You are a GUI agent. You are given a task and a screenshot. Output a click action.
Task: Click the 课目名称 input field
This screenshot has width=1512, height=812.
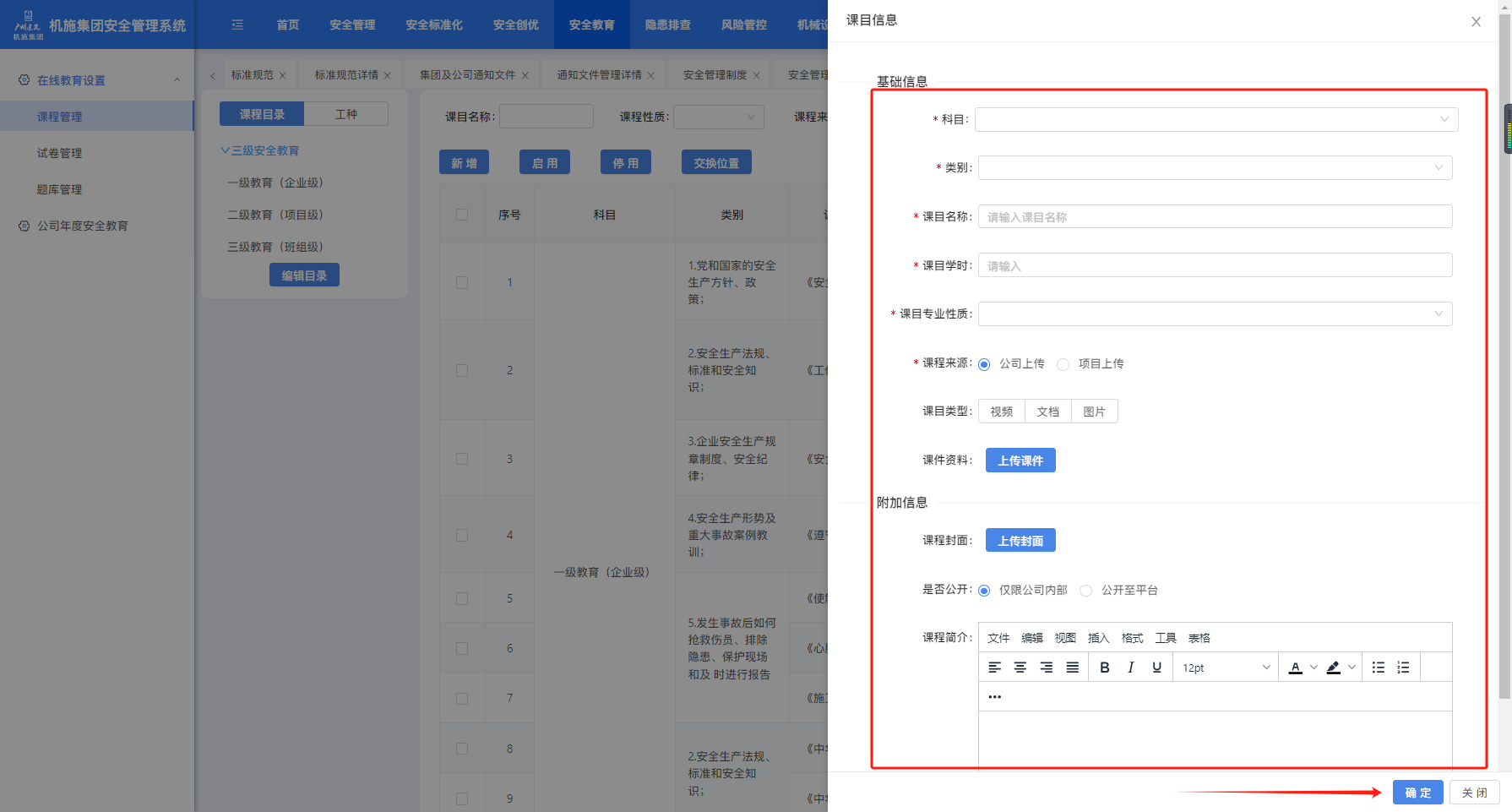point(1215,217)
